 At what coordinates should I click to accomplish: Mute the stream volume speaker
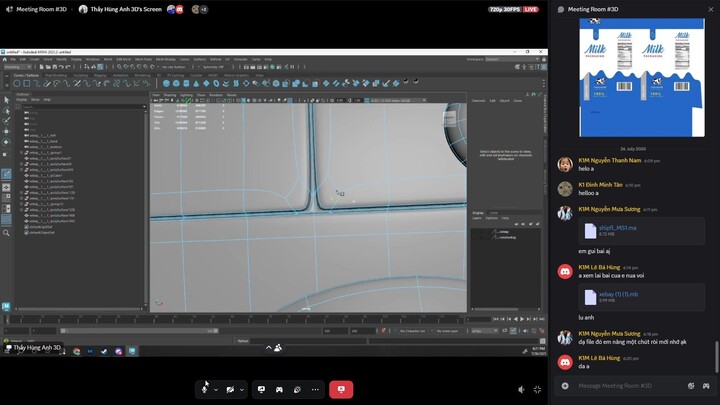(522, 389)
